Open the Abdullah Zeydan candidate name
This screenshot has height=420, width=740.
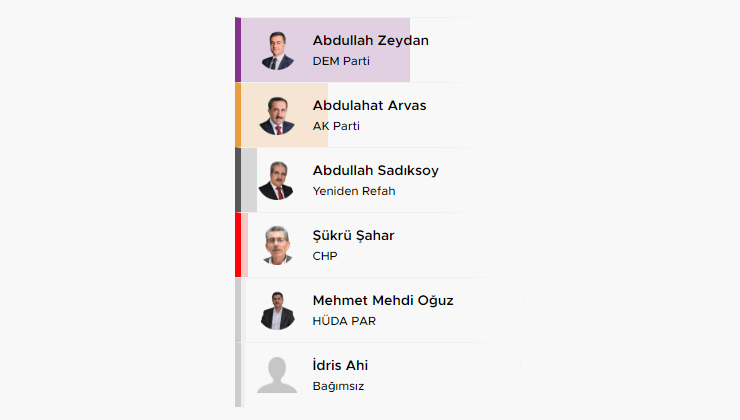click(370, 40)
